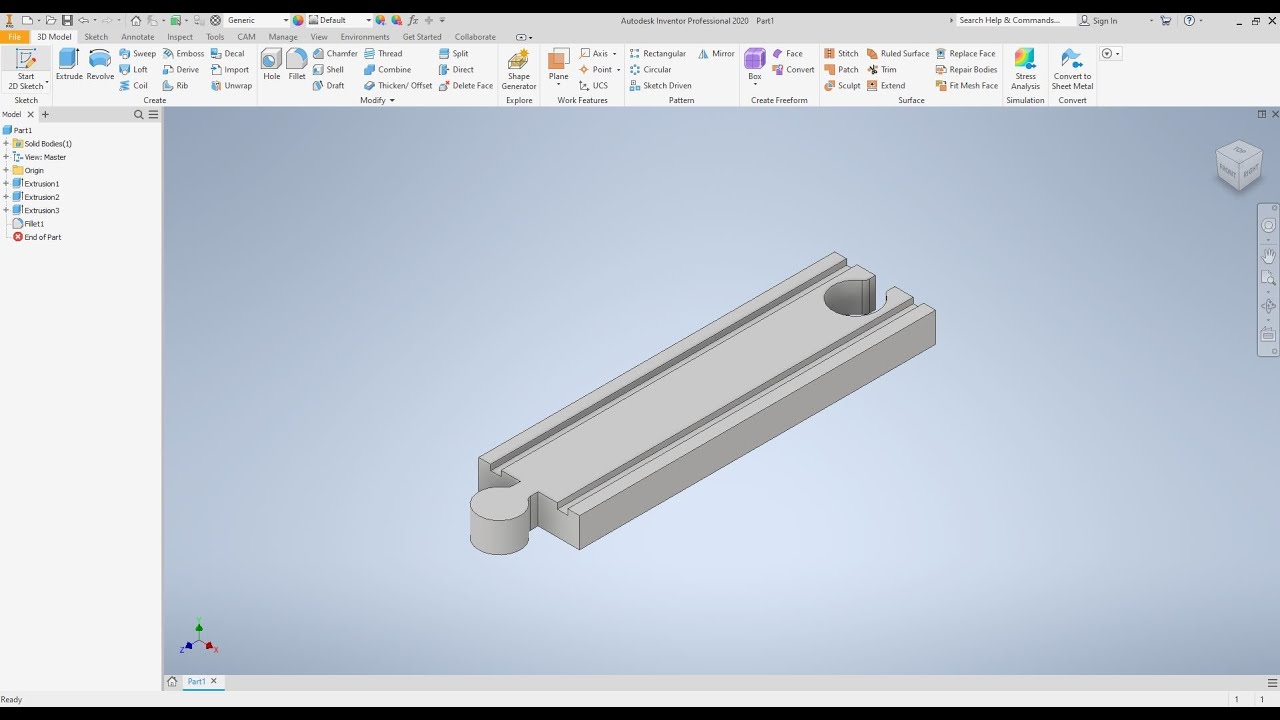
Task: Switch to the Inspect ribbon tab
Action: tap(180, 37)
